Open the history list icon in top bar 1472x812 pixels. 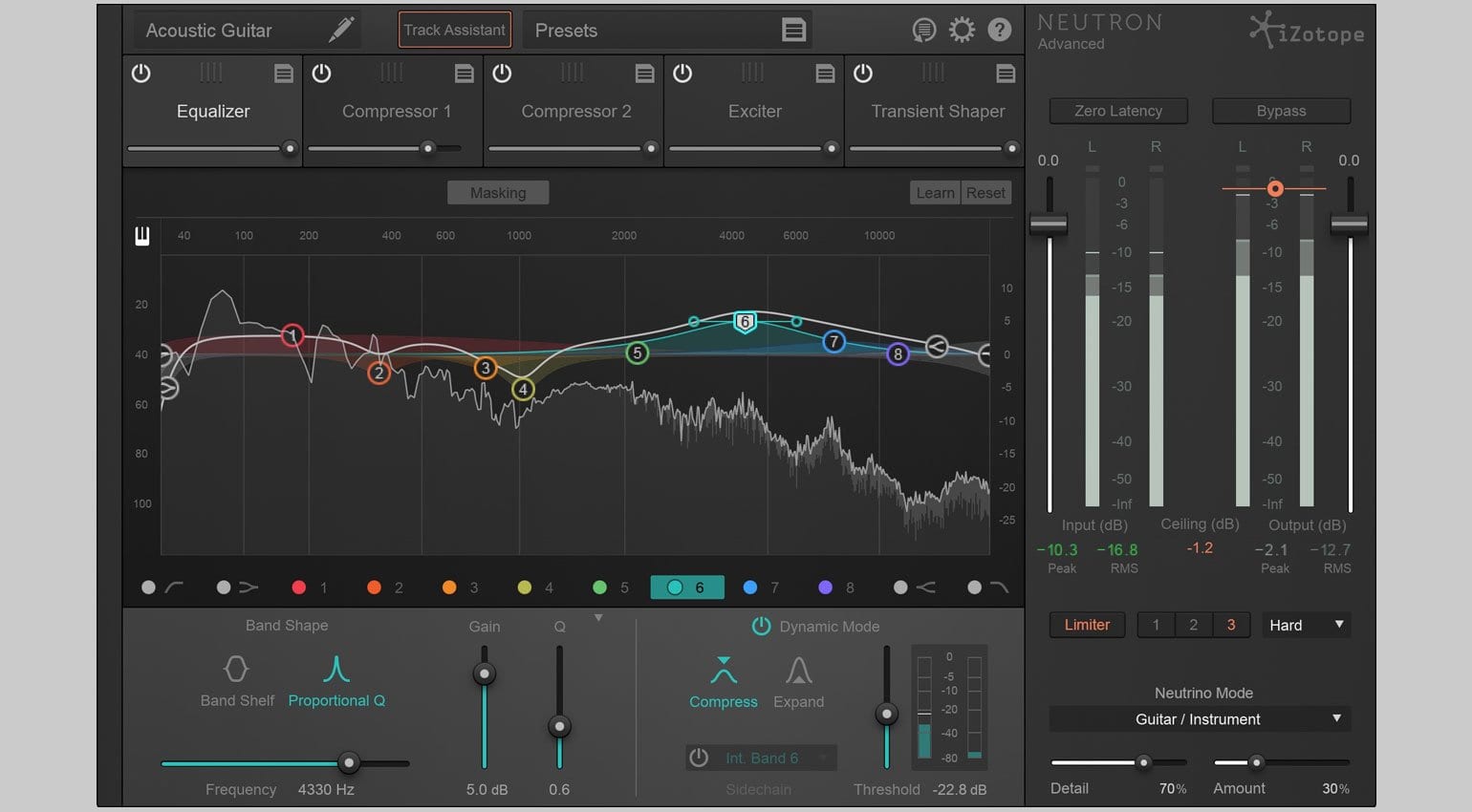coord(923,31)
